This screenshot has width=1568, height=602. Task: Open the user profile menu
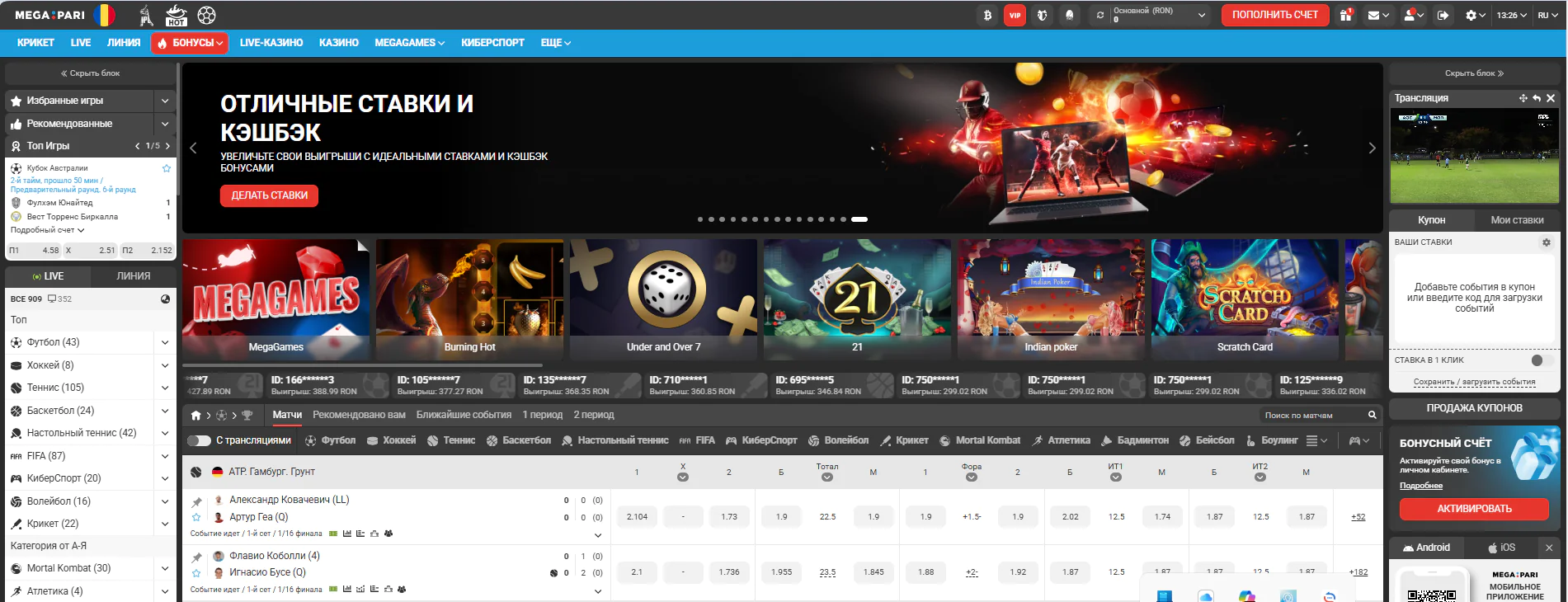(x=1414, y=15)
